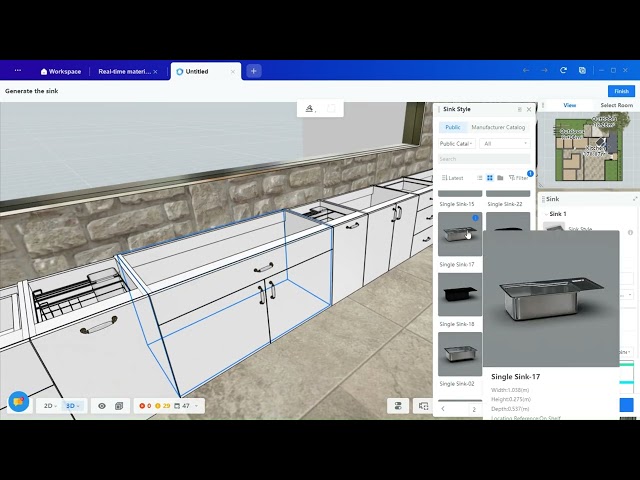Open the Latest sort option

pos(453,178)
